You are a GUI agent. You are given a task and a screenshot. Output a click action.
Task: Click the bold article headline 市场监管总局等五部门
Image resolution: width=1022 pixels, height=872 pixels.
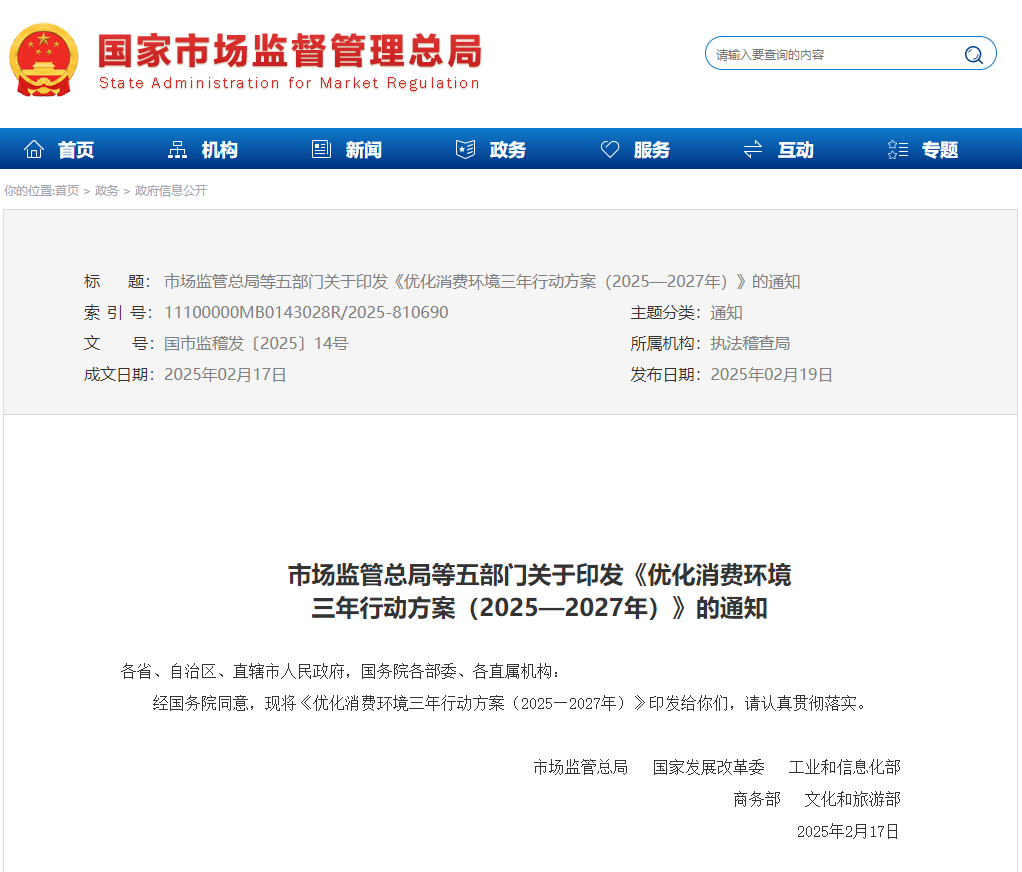coord(539,591)
